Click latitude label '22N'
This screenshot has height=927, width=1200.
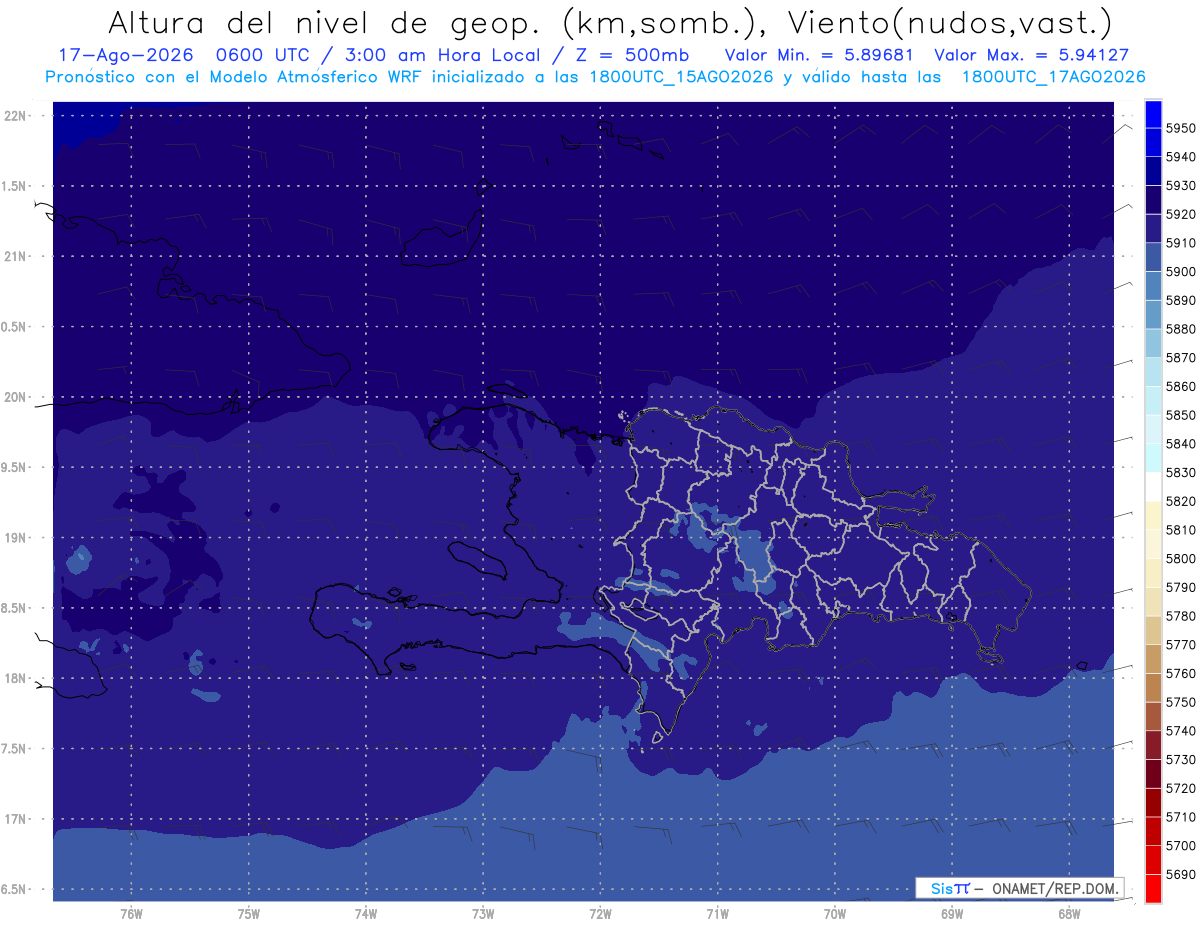click(x=15, y=116)
